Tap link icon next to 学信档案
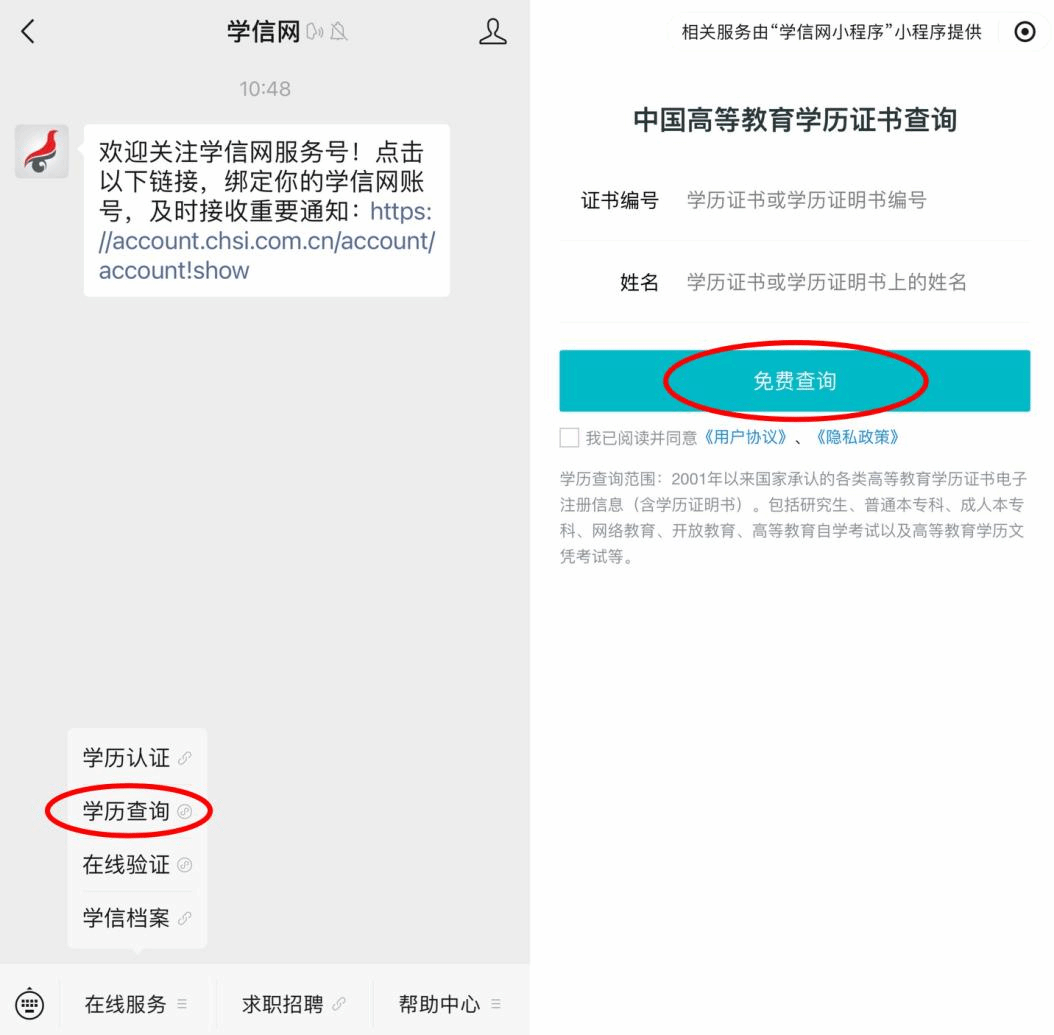This screenshot has width=1054, height=1035. (184, 918)
